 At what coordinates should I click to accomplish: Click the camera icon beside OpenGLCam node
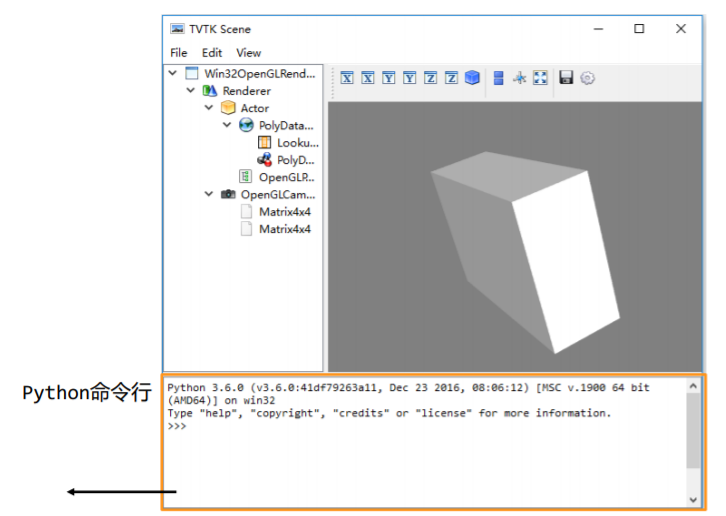coord(228,194)
